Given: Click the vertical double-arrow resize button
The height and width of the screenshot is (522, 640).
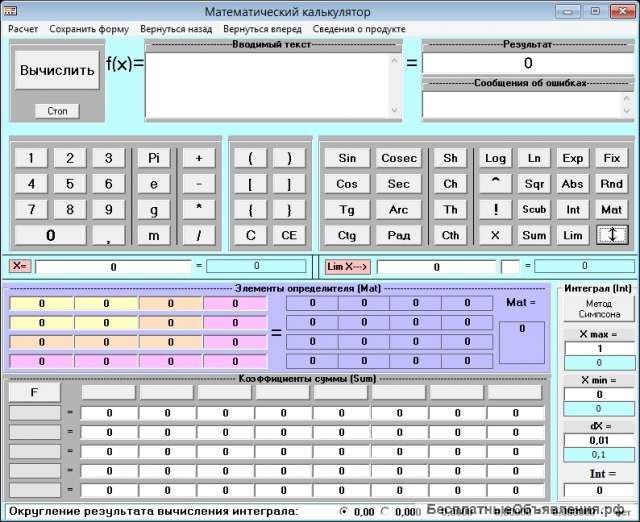Looking at the screenshot, I should pyautogui.click(x=611, y=235).
